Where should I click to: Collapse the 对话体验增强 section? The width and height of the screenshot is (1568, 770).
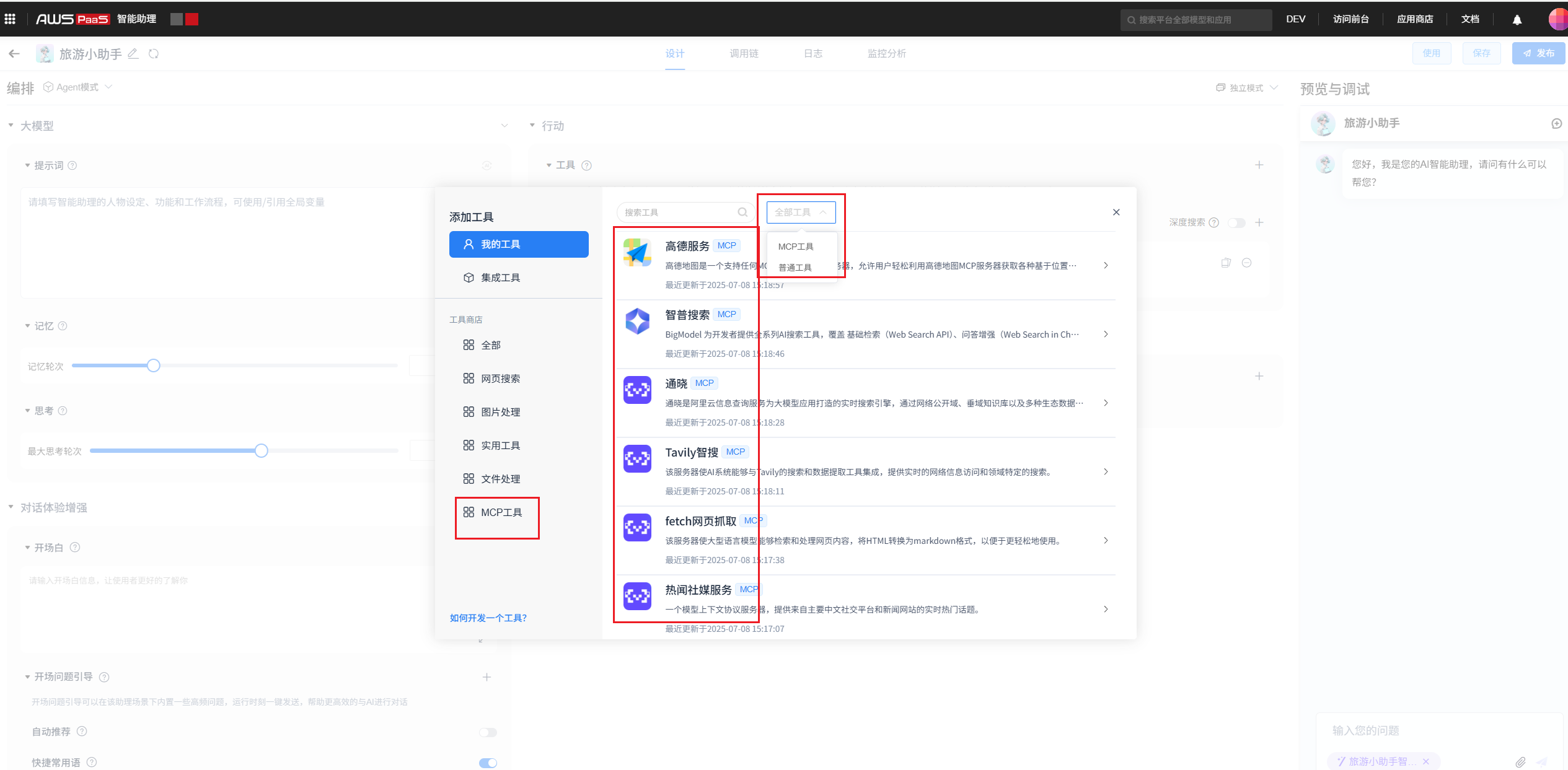coord(11,507)
